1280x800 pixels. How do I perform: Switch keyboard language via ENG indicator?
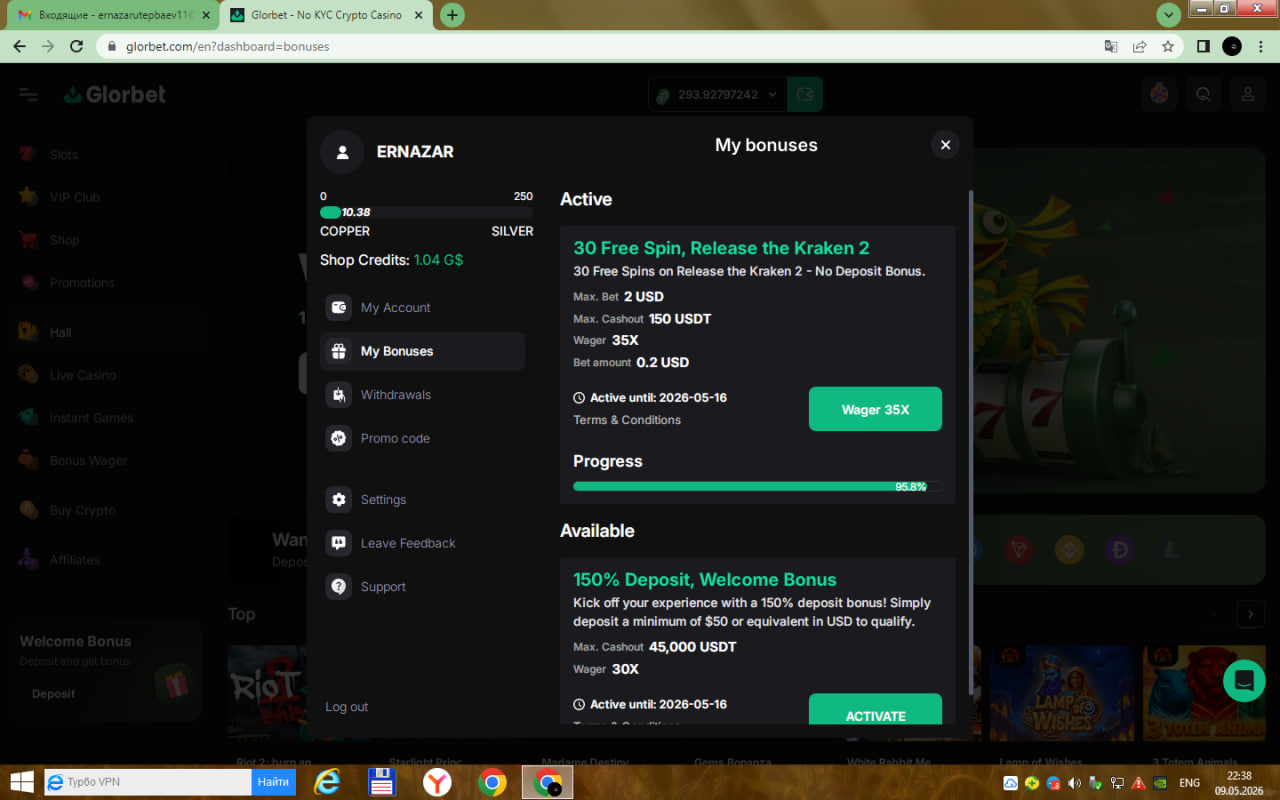(1190, 783)
